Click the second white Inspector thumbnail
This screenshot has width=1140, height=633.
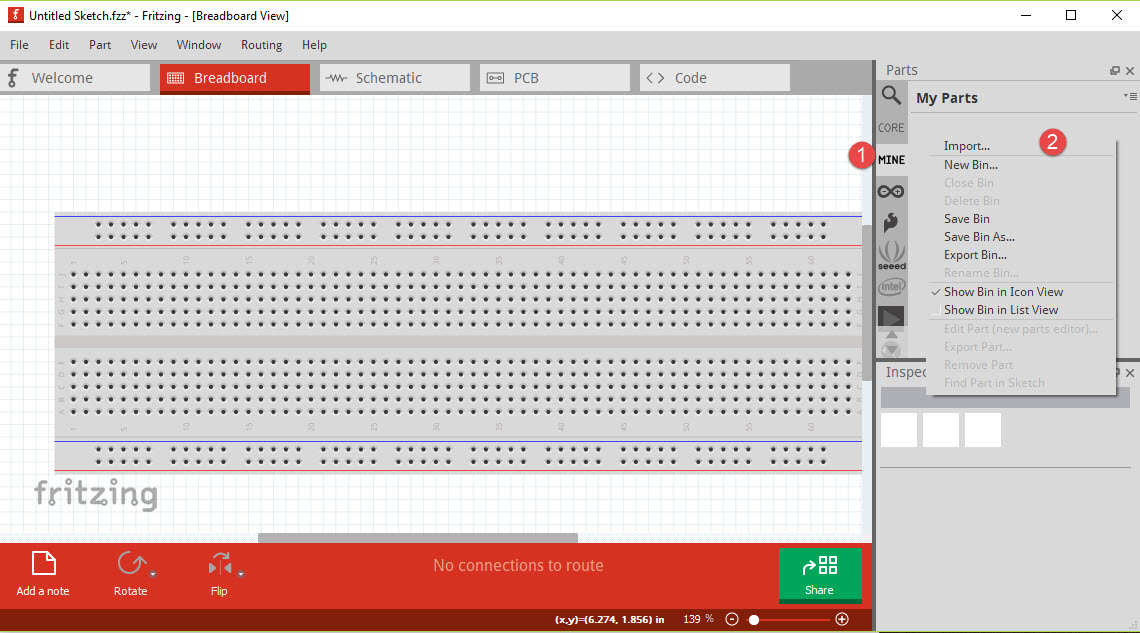[941, 430]
